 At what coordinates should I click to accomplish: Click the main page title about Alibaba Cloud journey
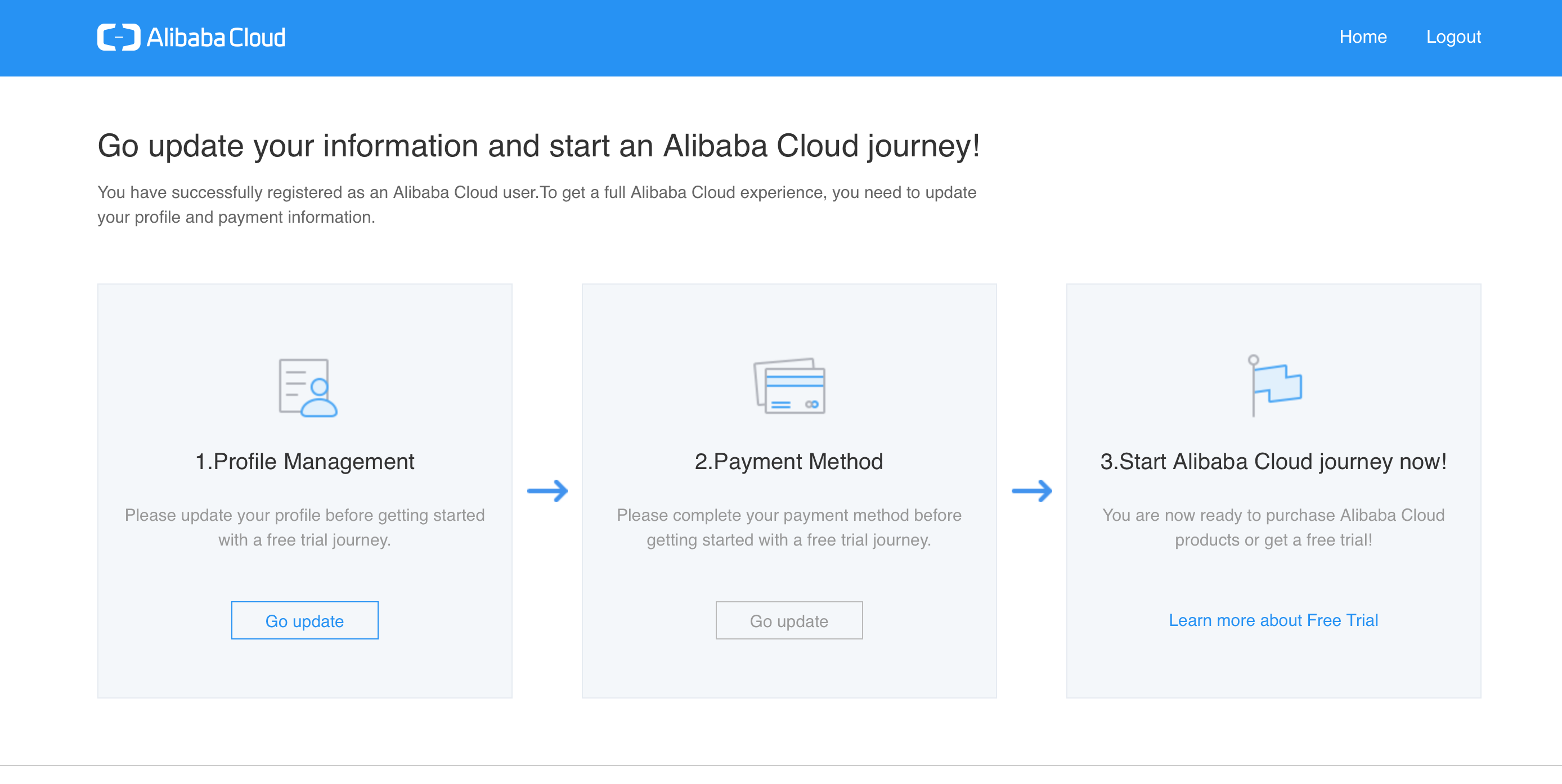pos(538,146)
